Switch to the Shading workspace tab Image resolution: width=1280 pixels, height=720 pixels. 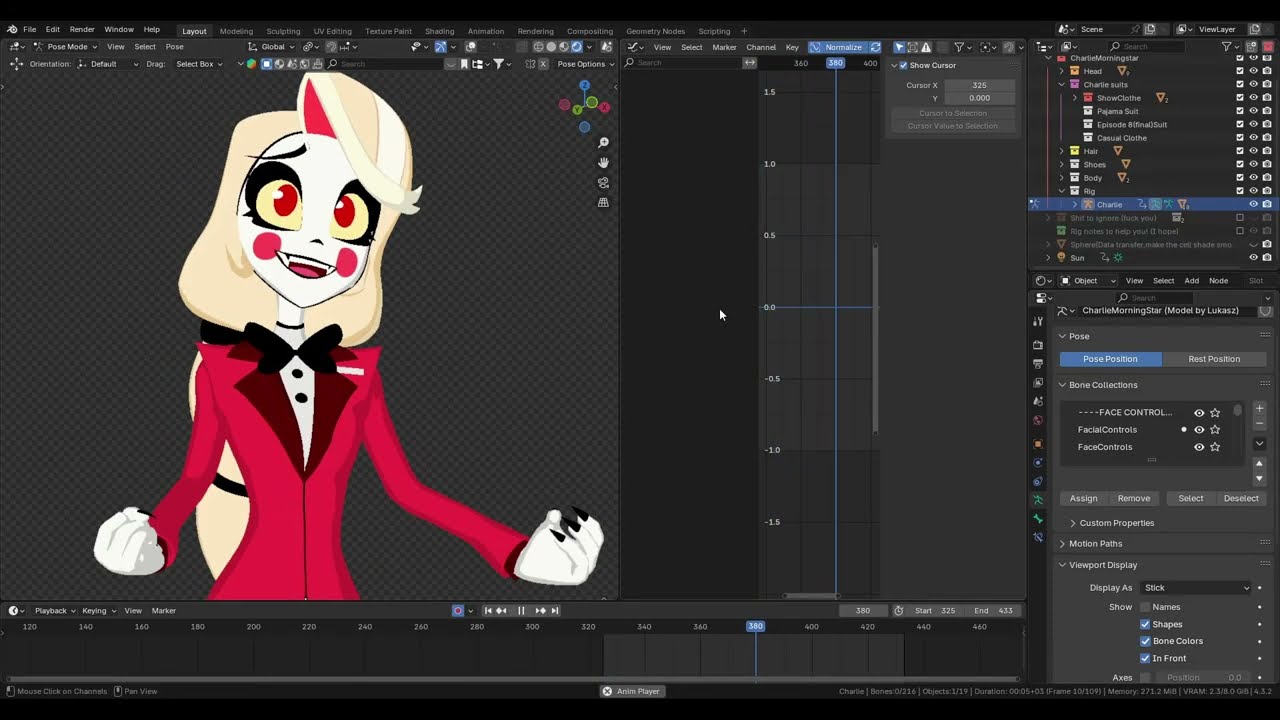click(x=439, y=31)
